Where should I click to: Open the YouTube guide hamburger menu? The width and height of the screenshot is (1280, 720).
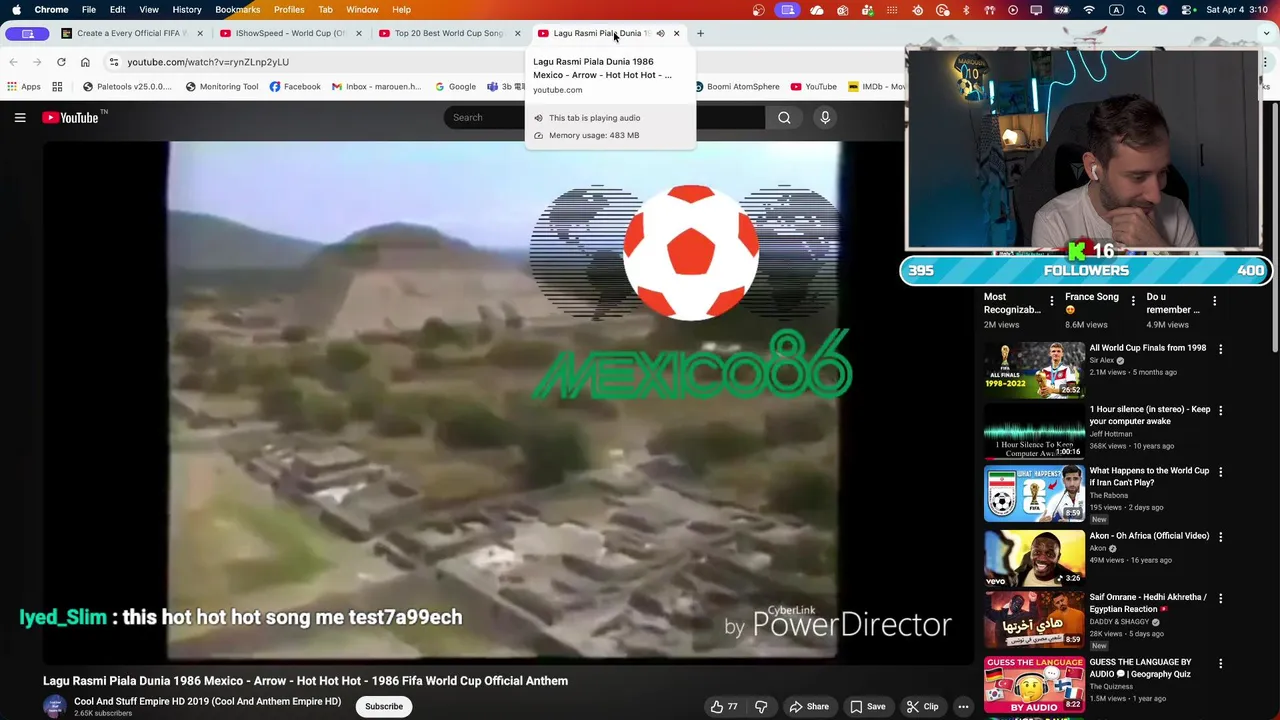pyautogui.click(x=20, y=118)
